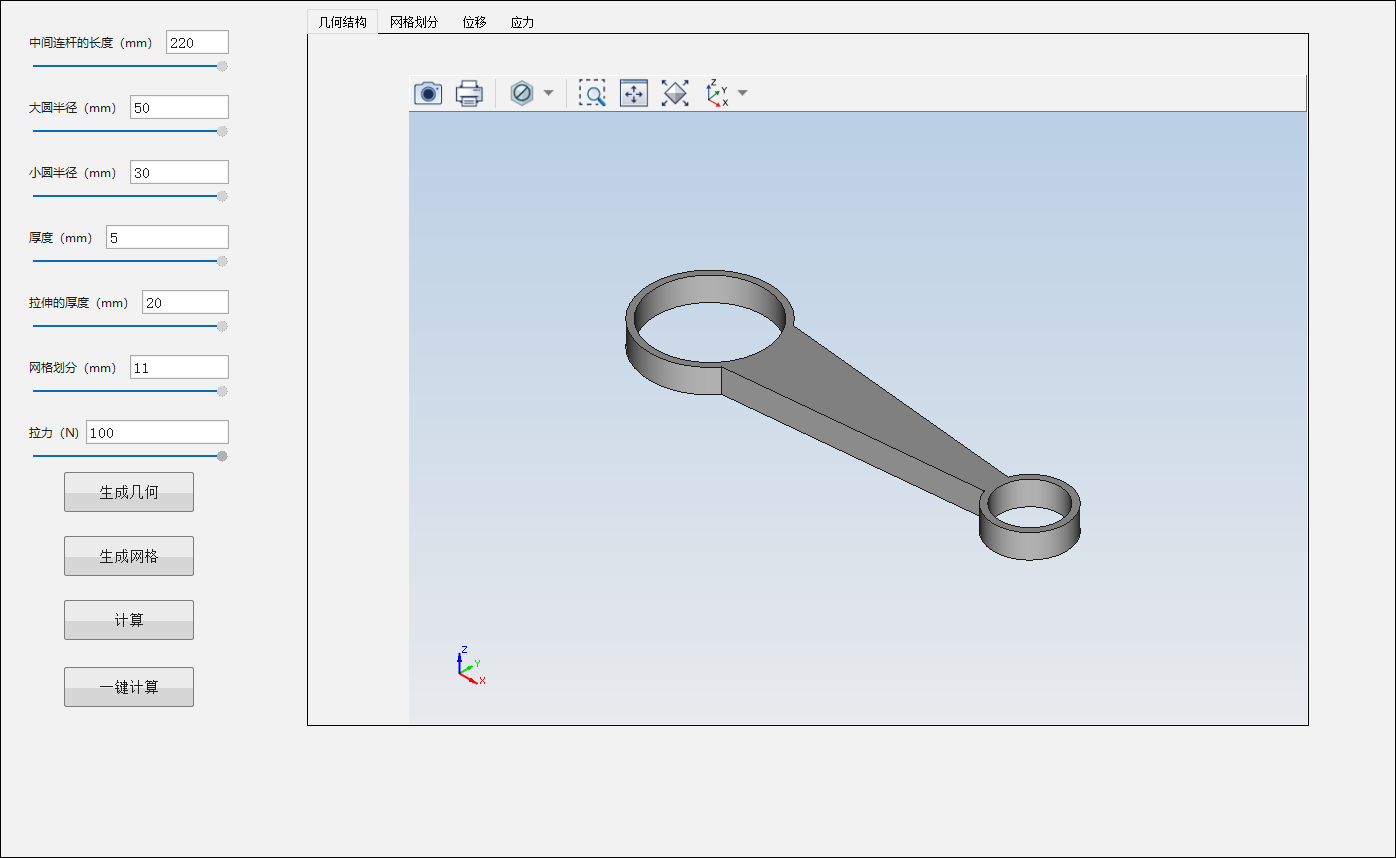Click slider under 厚度 (mm)
1396x858 pixels.
click(x=130, y=261)
